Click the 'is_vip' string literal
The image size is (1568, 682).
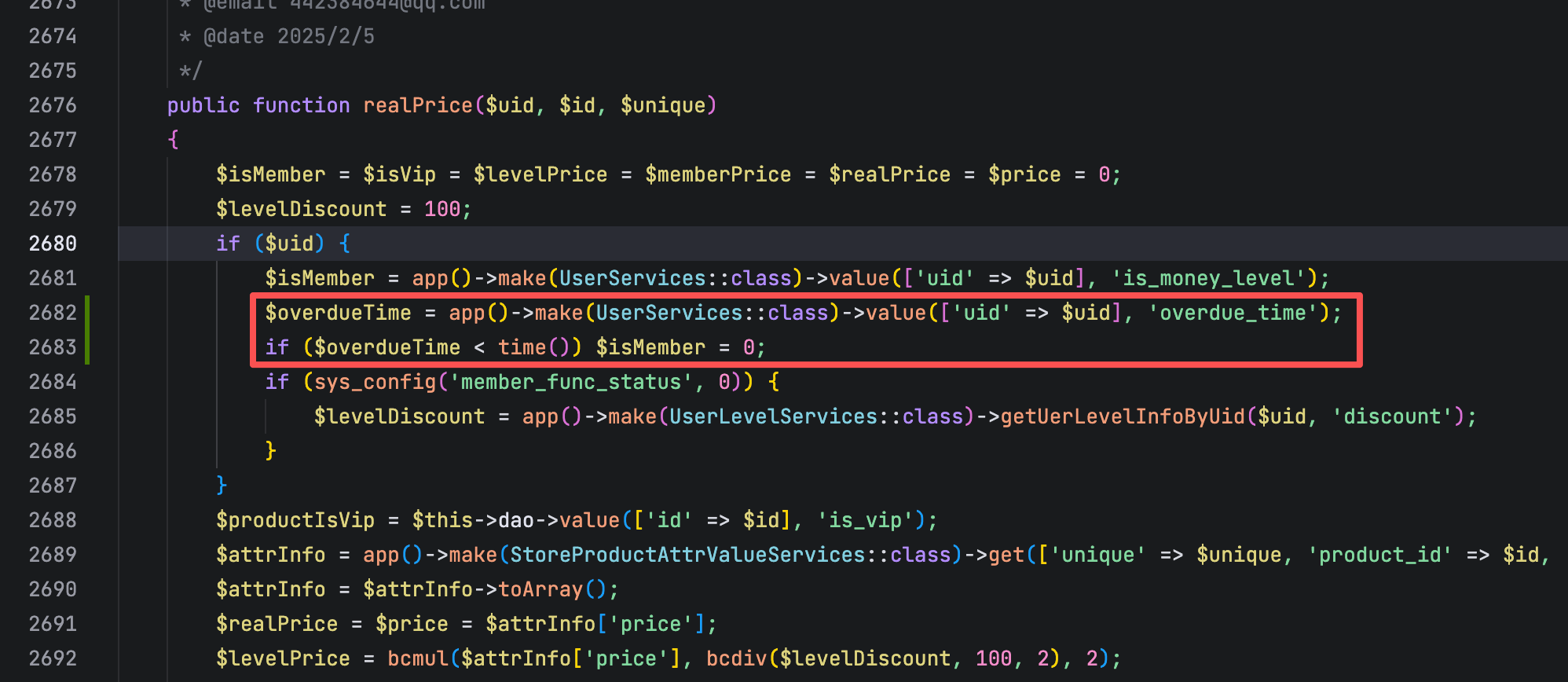pyautogui.click(x=865, y=520)
